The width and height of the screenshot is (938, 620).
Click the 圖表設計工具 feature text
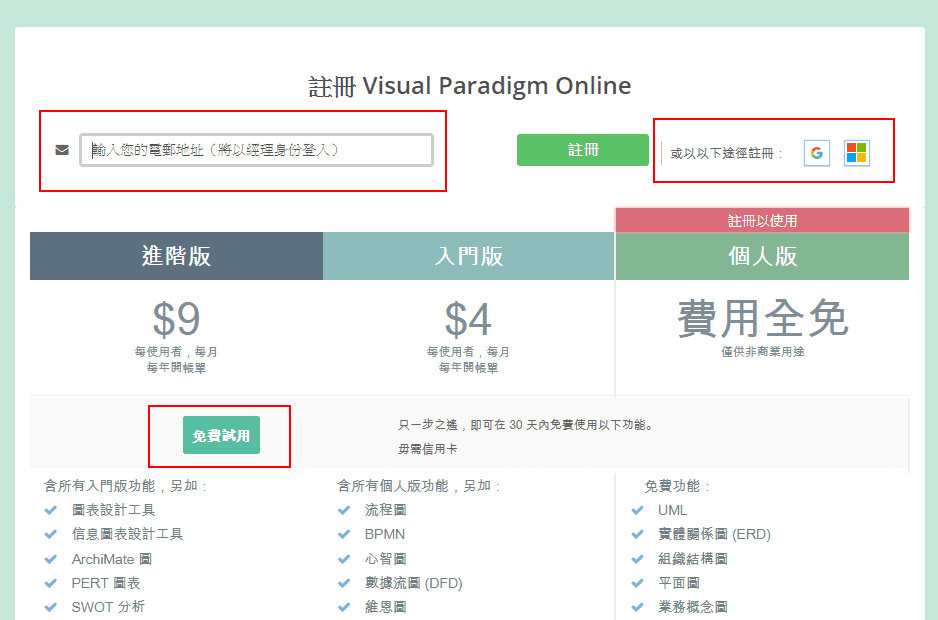click(114, 510)
